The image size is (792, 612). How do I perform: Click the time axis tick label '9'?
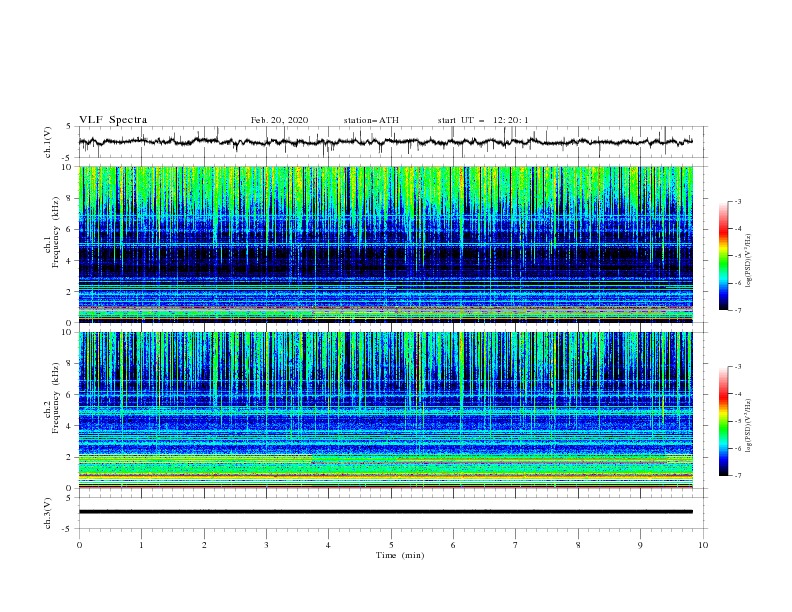[640, 545]
